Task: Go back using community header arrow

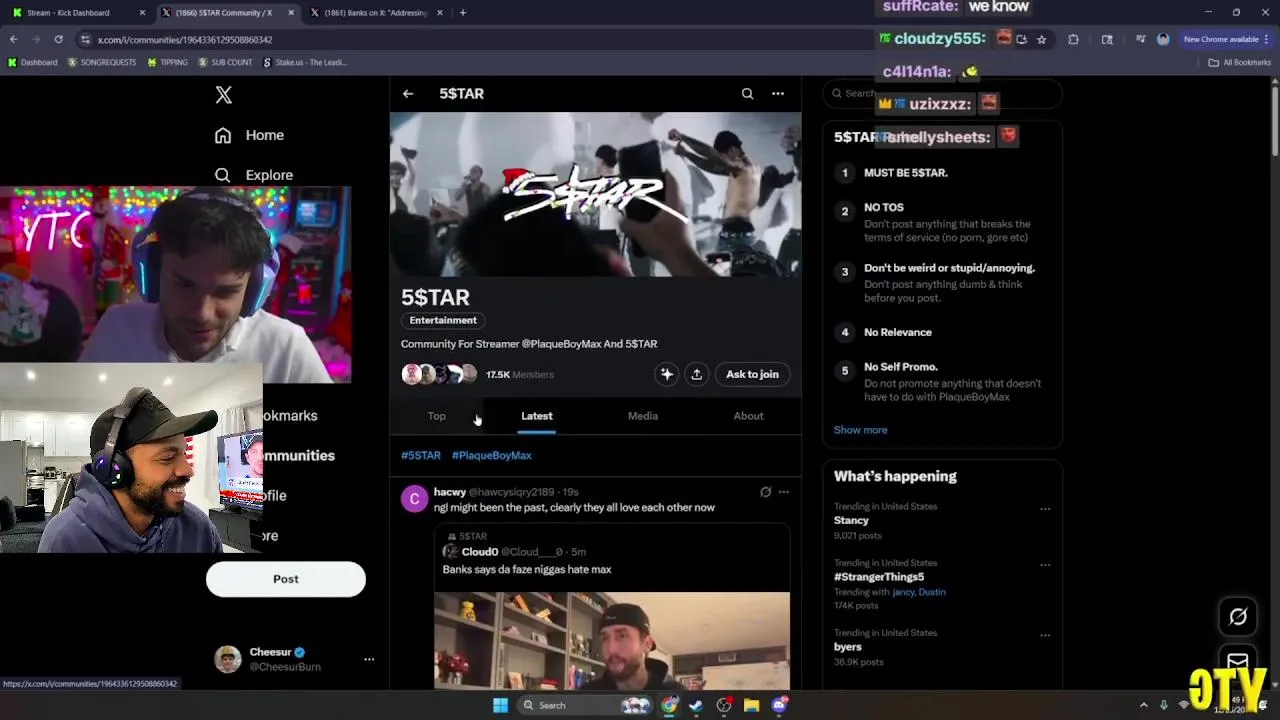Action: pyautogui.click(x=408, y=94)
